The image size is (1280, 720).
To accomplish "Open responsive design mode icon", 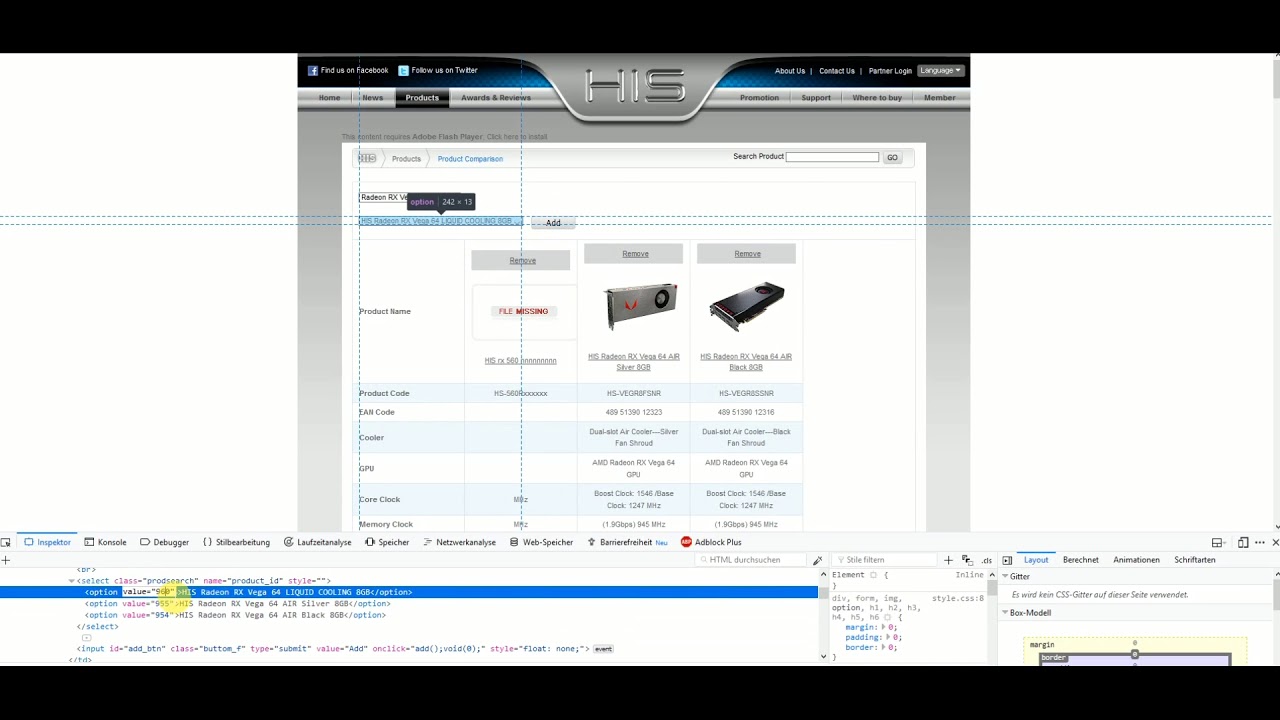I will (1242, 542).
